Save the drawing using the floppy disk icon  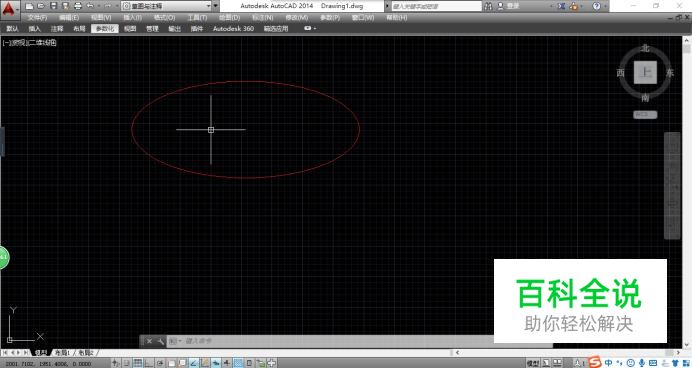tap(53, 6)
